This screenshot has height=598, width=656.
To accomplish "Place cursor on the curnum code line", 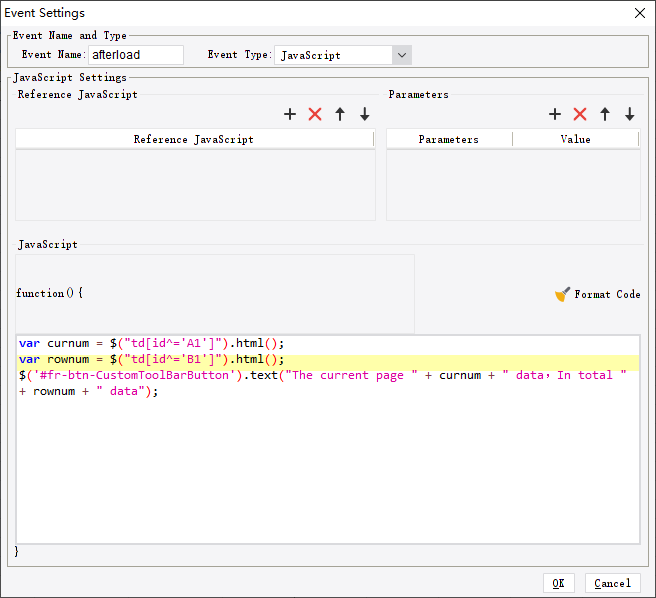I will tap(150, 343).
